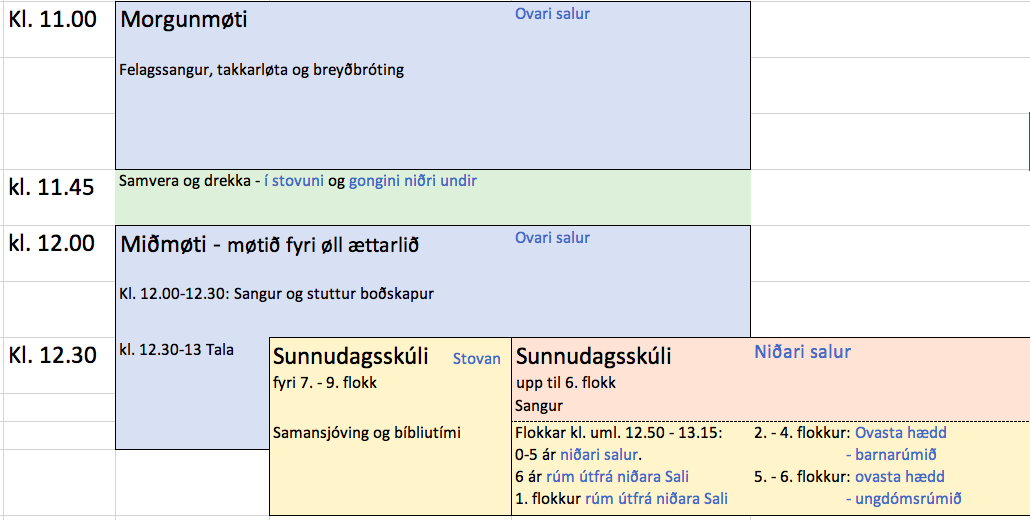This screenshot has height=520, width=1030.
Task: Select the kl. 12.00 time cell
Action: coord(52,243)
